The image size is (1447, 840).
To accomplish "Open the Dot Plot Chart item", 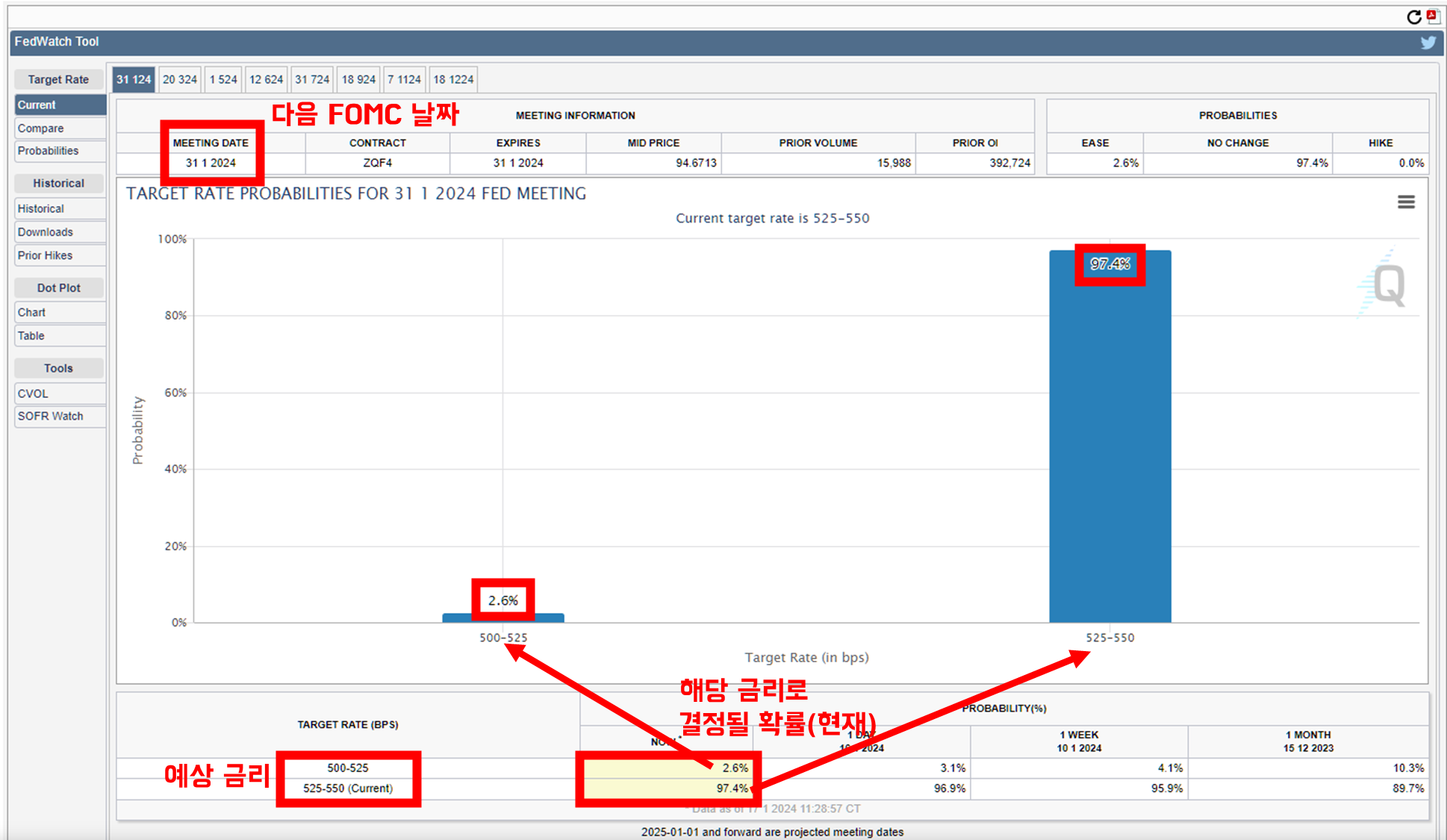I will 60,312.
